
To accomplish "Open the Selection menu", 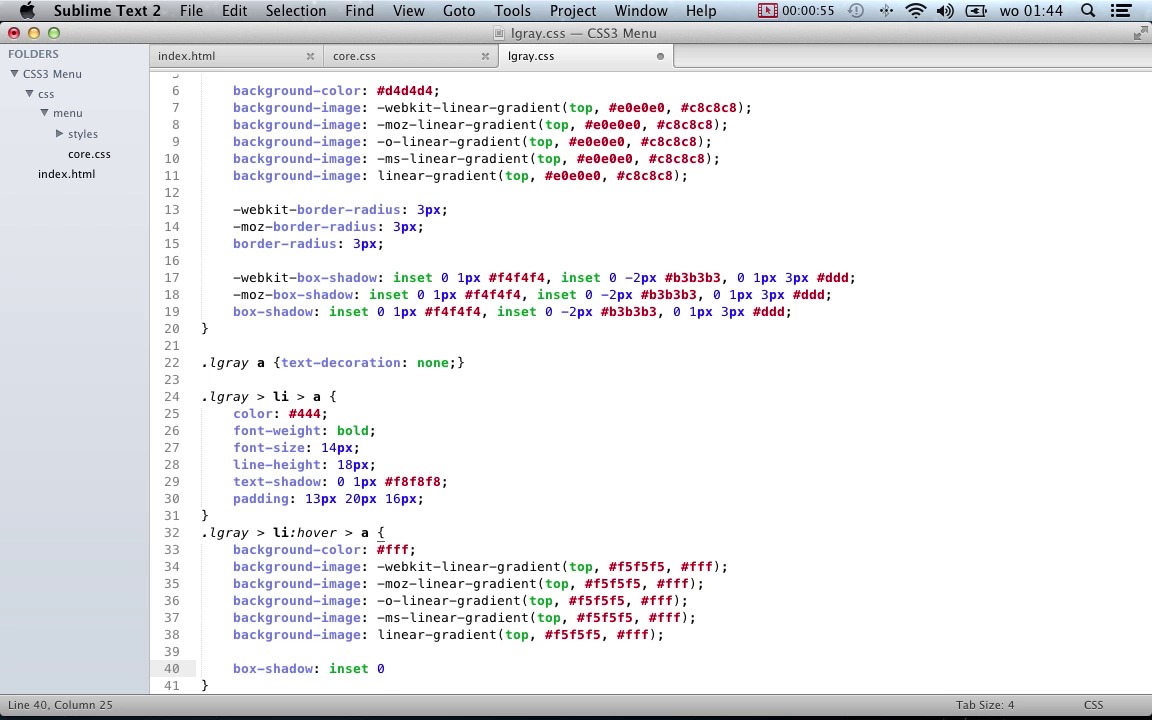I will coord(295,10).
